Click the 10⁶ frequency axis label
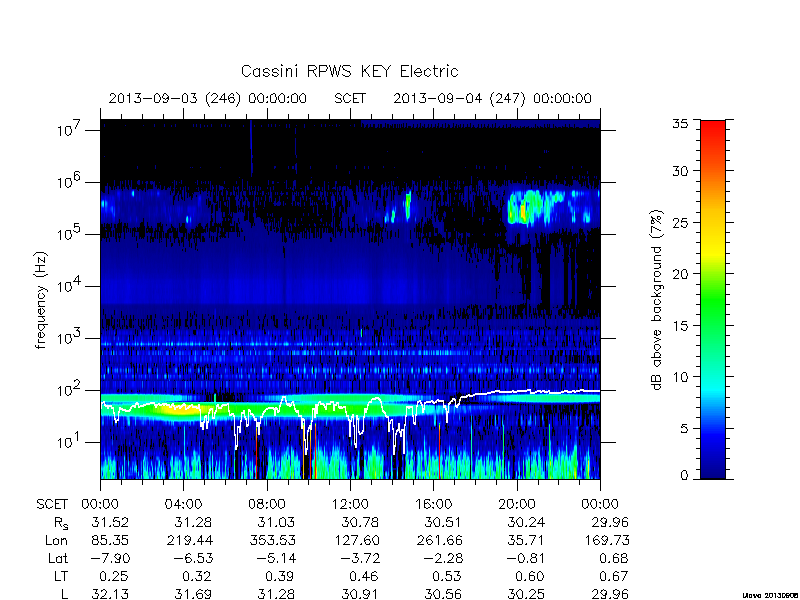 click(69, 181)
